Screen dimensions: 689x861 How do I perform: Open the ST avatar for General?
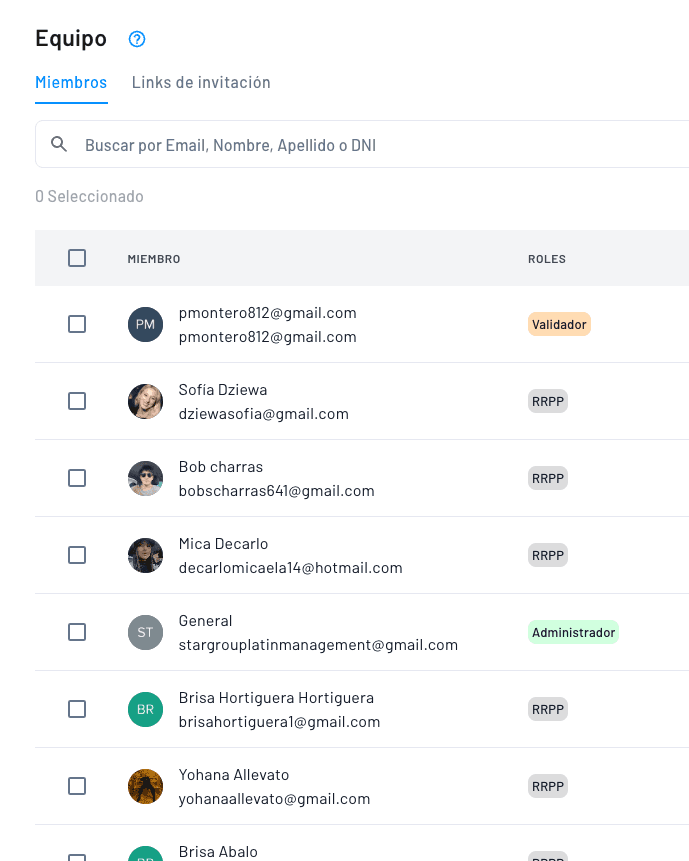(145, 632)
